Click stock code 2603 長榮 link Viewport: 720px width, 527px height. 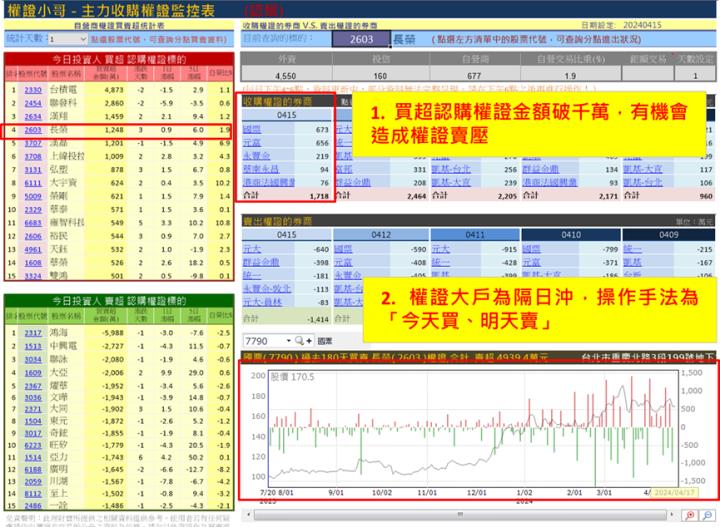tap(33, 130)
